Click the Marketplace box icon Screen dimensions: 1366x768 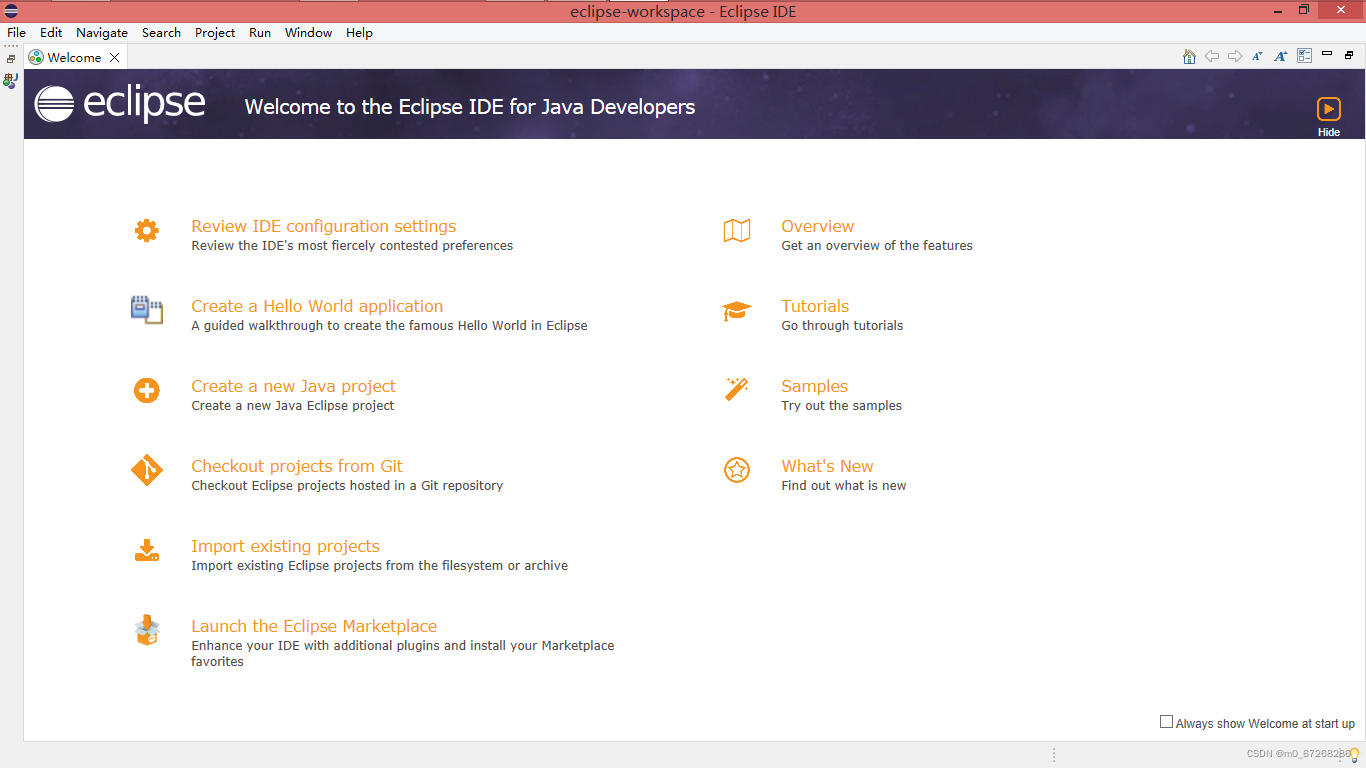(147, 630)
